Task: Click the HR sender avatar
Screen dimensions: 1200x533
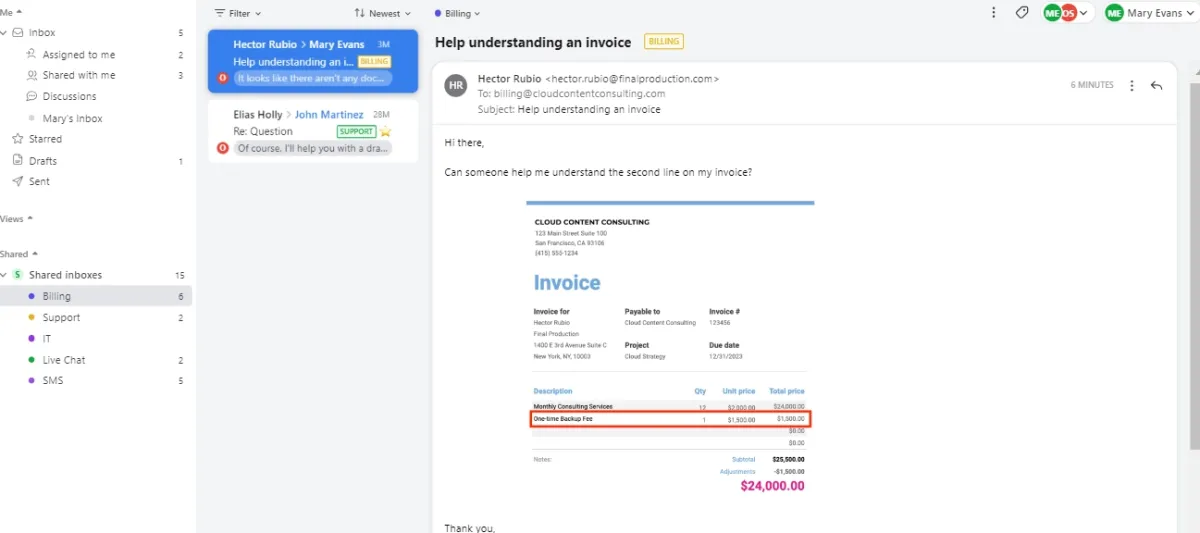Action: [456, 86]
